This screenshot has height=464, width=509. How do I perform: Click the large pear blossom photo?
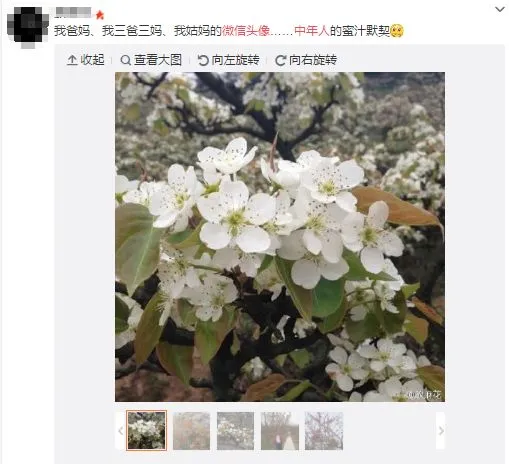(x=280, y=237)
